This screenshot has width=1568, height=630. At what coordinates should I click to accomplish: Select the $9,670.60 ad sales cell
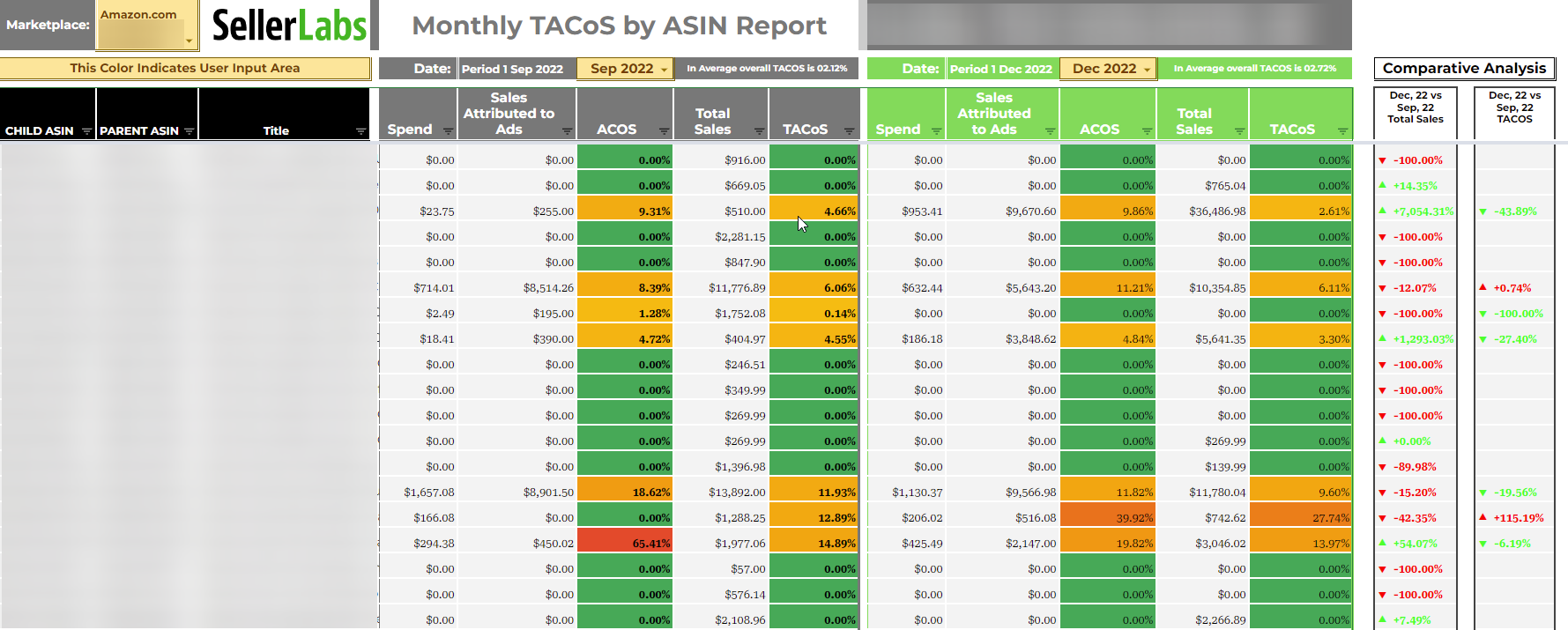[x=1003, y=211]
